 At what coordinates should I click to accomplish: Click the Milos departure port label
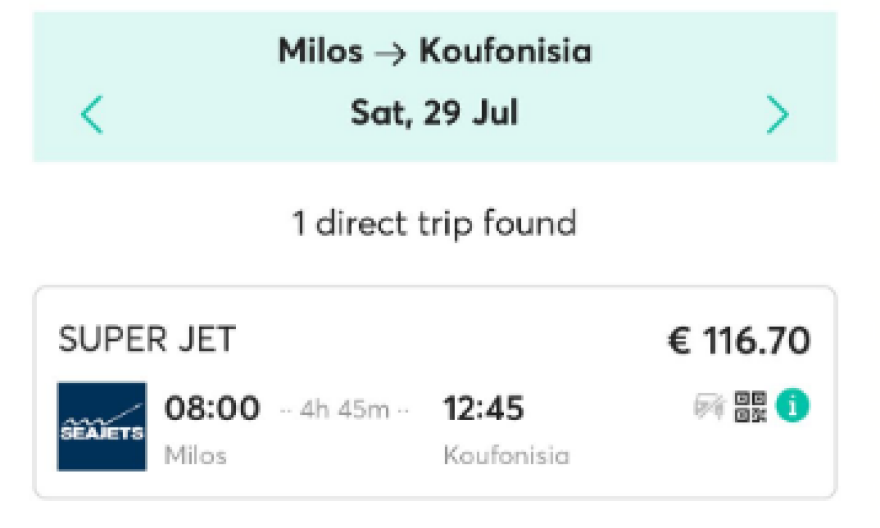195,456
